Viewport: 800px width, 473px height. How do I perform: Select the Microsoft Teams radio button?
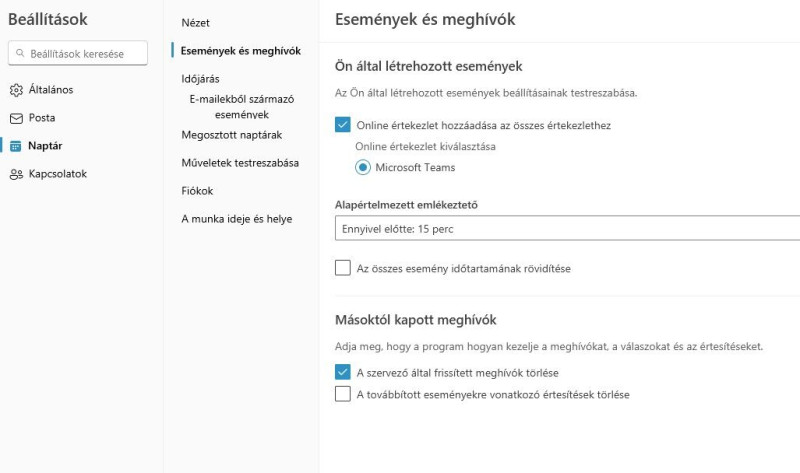tap(363, 167)
